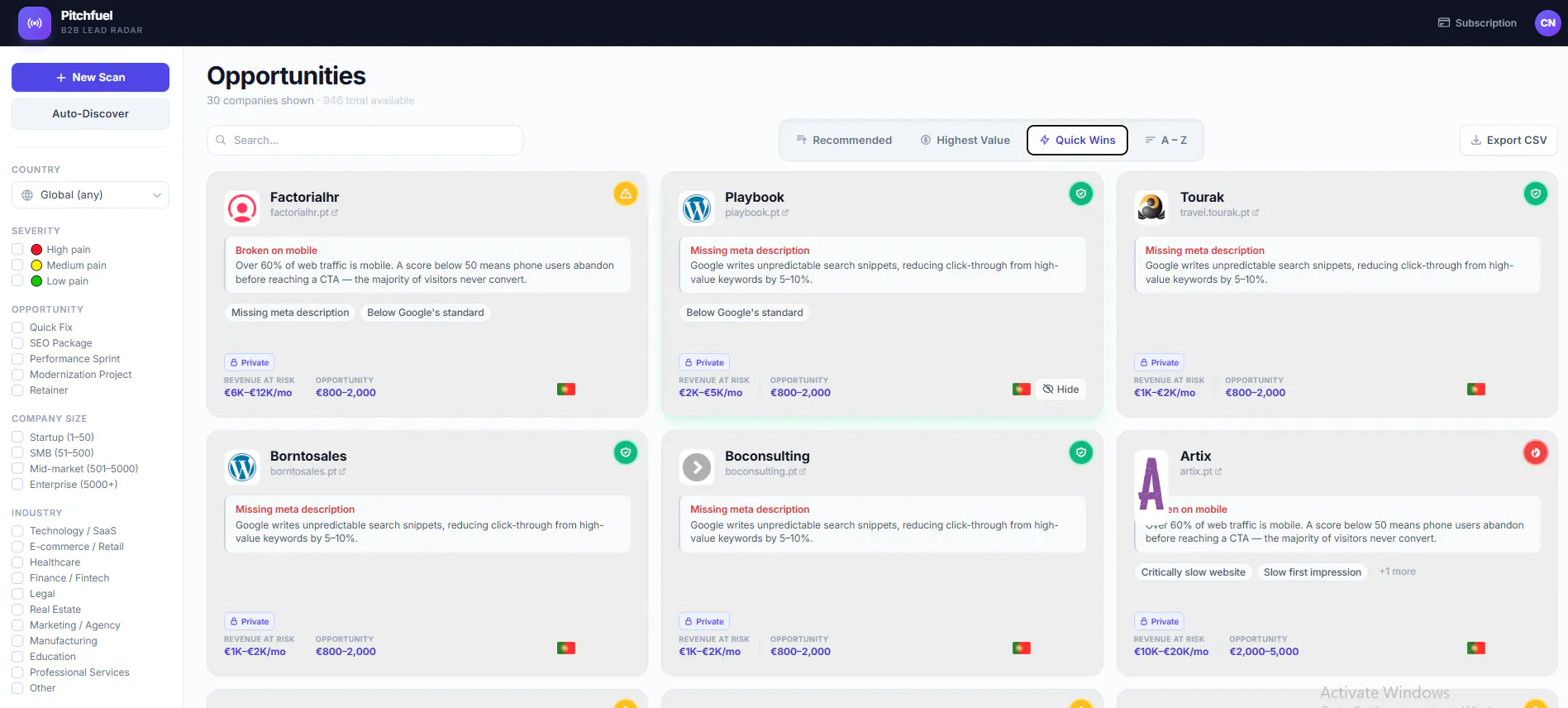Focus the Search input field

[365, 140]
